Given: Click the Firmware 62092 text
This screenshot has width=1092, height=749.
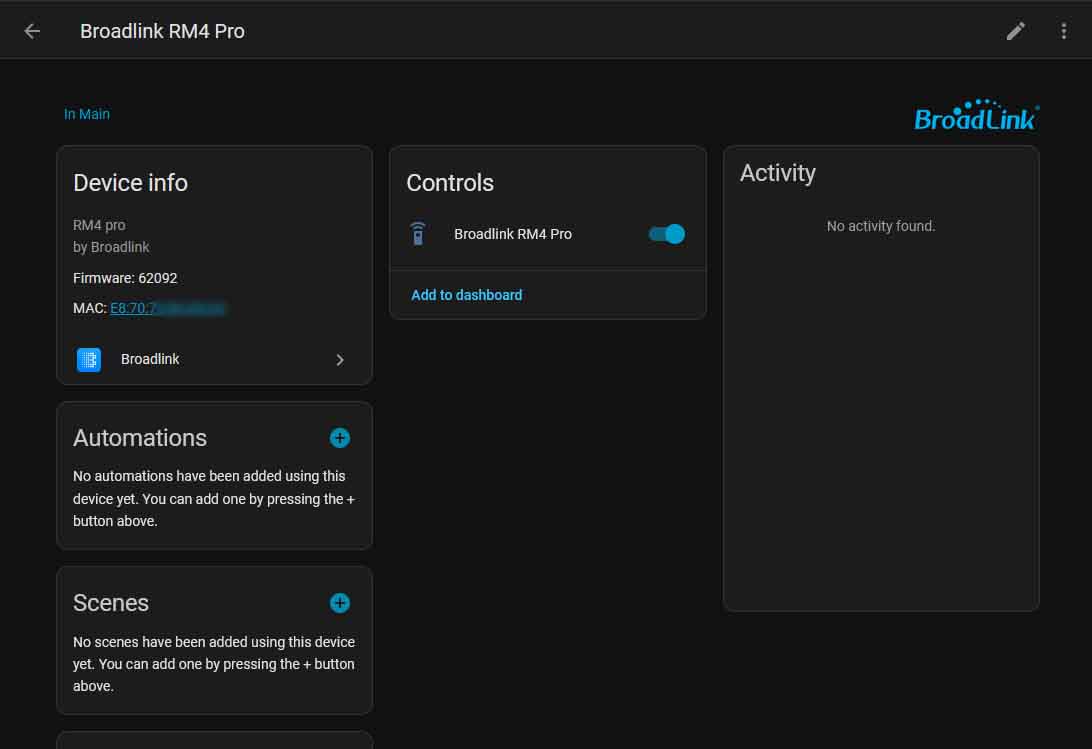Looking at the screenshot, I should (125, 278).
